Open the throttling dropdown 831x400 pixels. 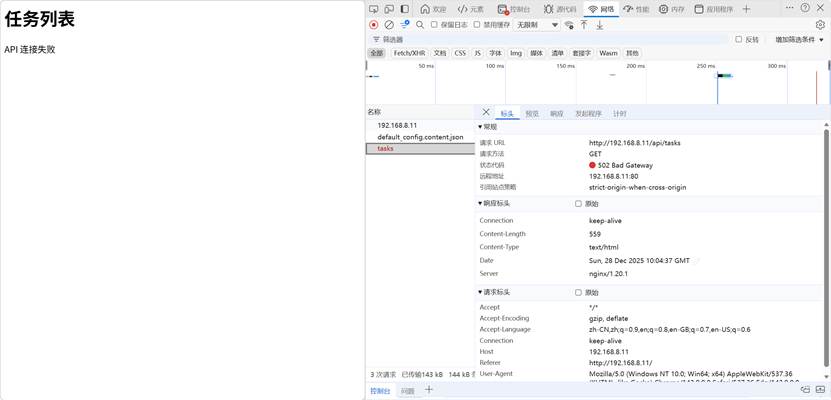[x=537, y=25]
